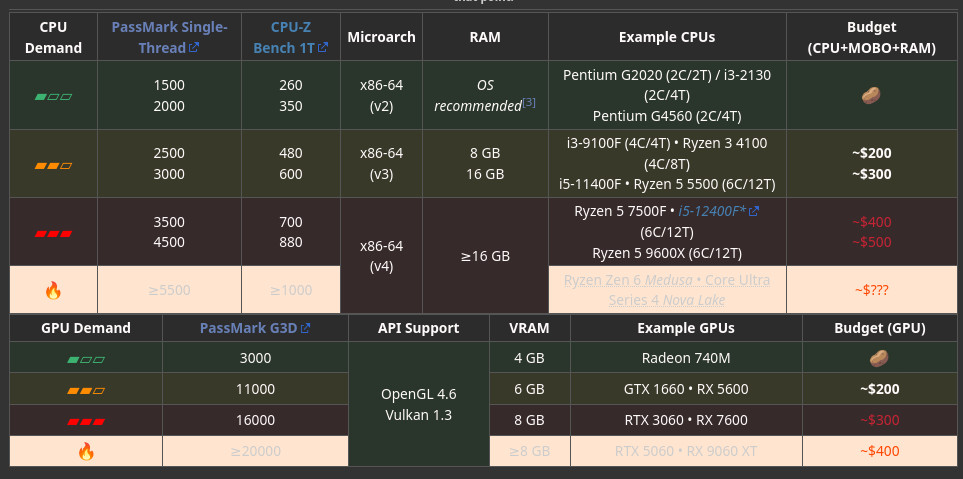The image size is (963, 479).
Task: Click orange two-bar GPU demand icon
Action: pyautogui.click(x=86, y=391)
